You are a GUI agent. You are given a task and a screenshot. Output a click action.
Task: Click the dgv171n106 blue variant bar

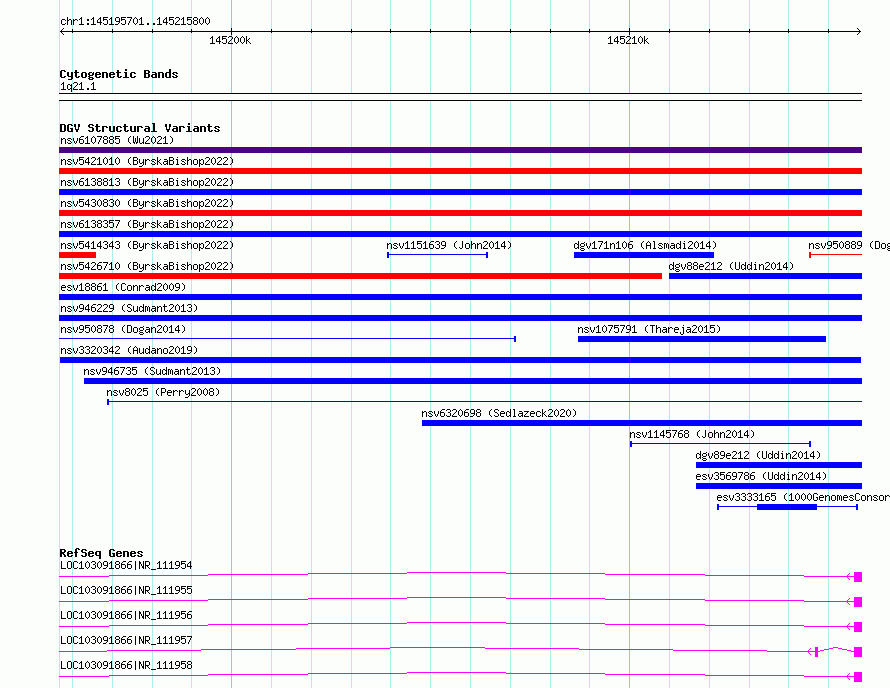(644, 255)
